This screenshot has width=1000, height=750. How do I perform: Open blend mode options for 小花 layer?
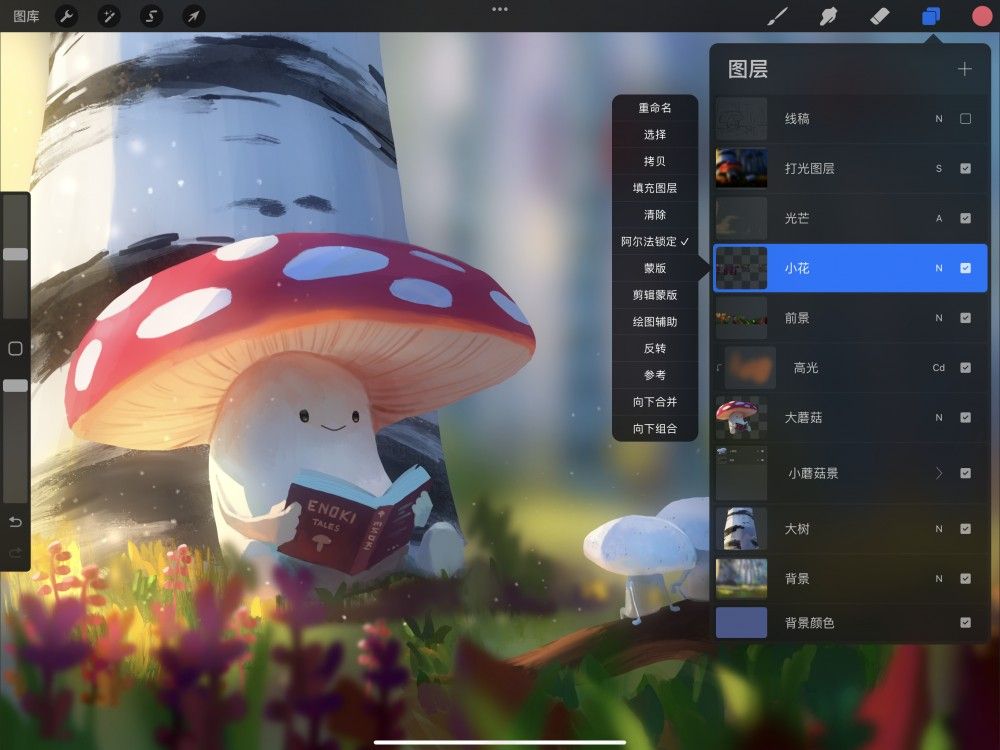pyautogui.click(x=937, y=268)
